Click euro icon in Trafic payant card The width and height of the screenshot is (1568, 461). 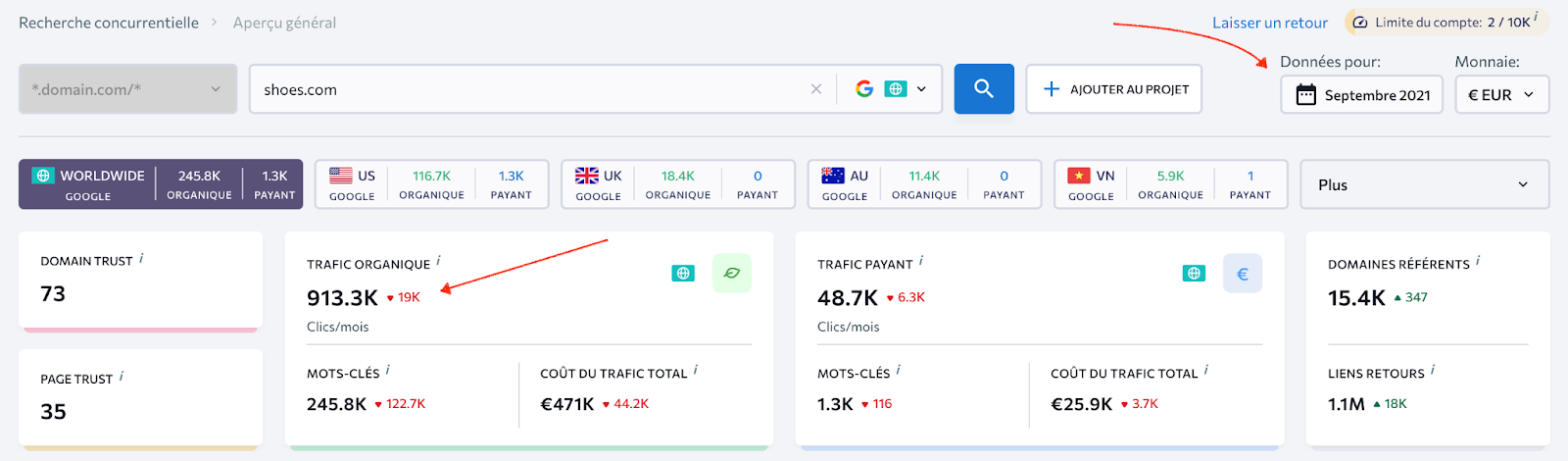[x=1243, y=274]
